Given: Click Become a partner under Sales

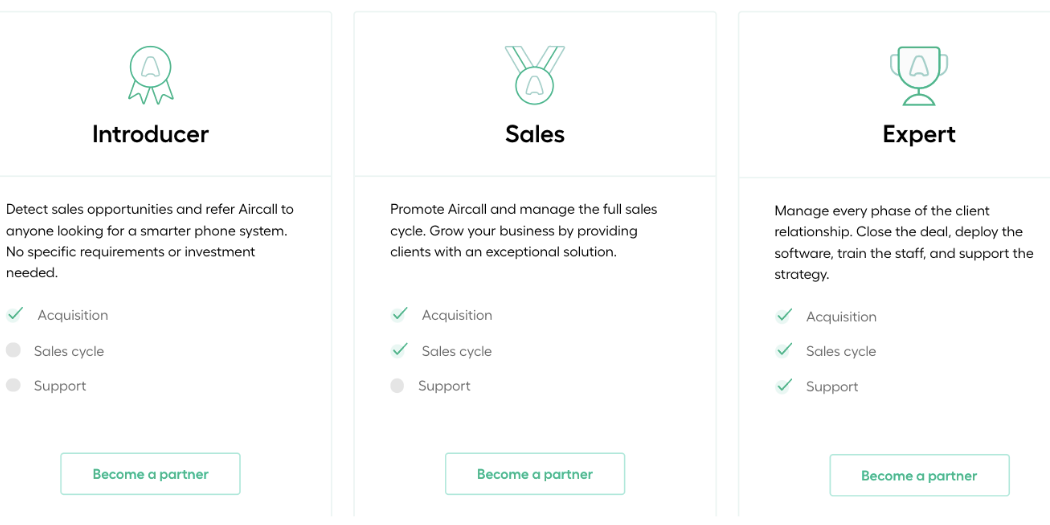Looking at the screenshot, I should tap(535, 474).
